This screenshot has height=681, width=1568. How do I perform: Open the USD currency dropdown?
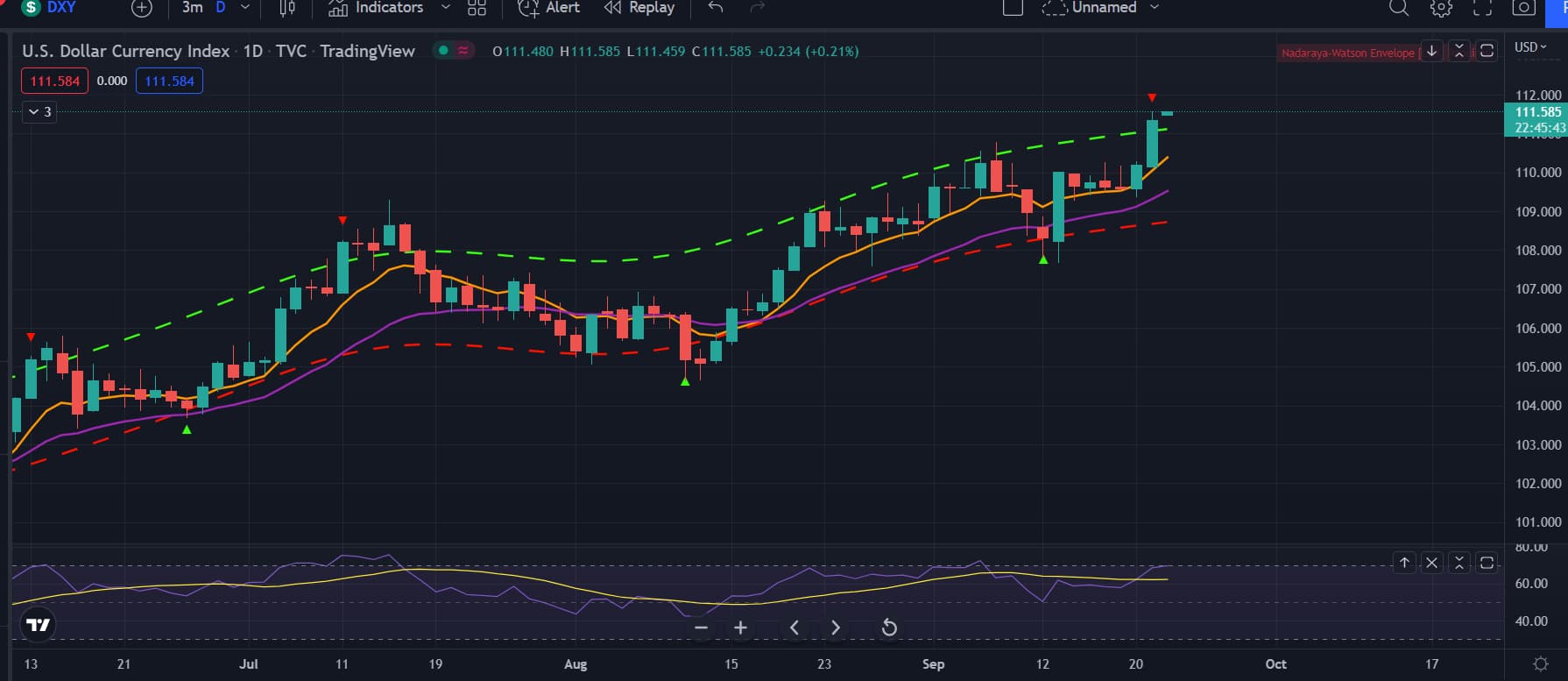click(x=1530, y=47)
